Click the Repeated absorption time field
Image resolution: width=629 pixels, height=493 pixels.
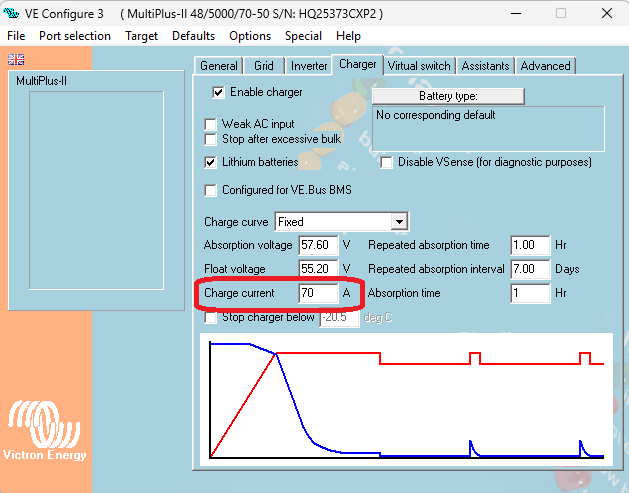coord(530,245)
